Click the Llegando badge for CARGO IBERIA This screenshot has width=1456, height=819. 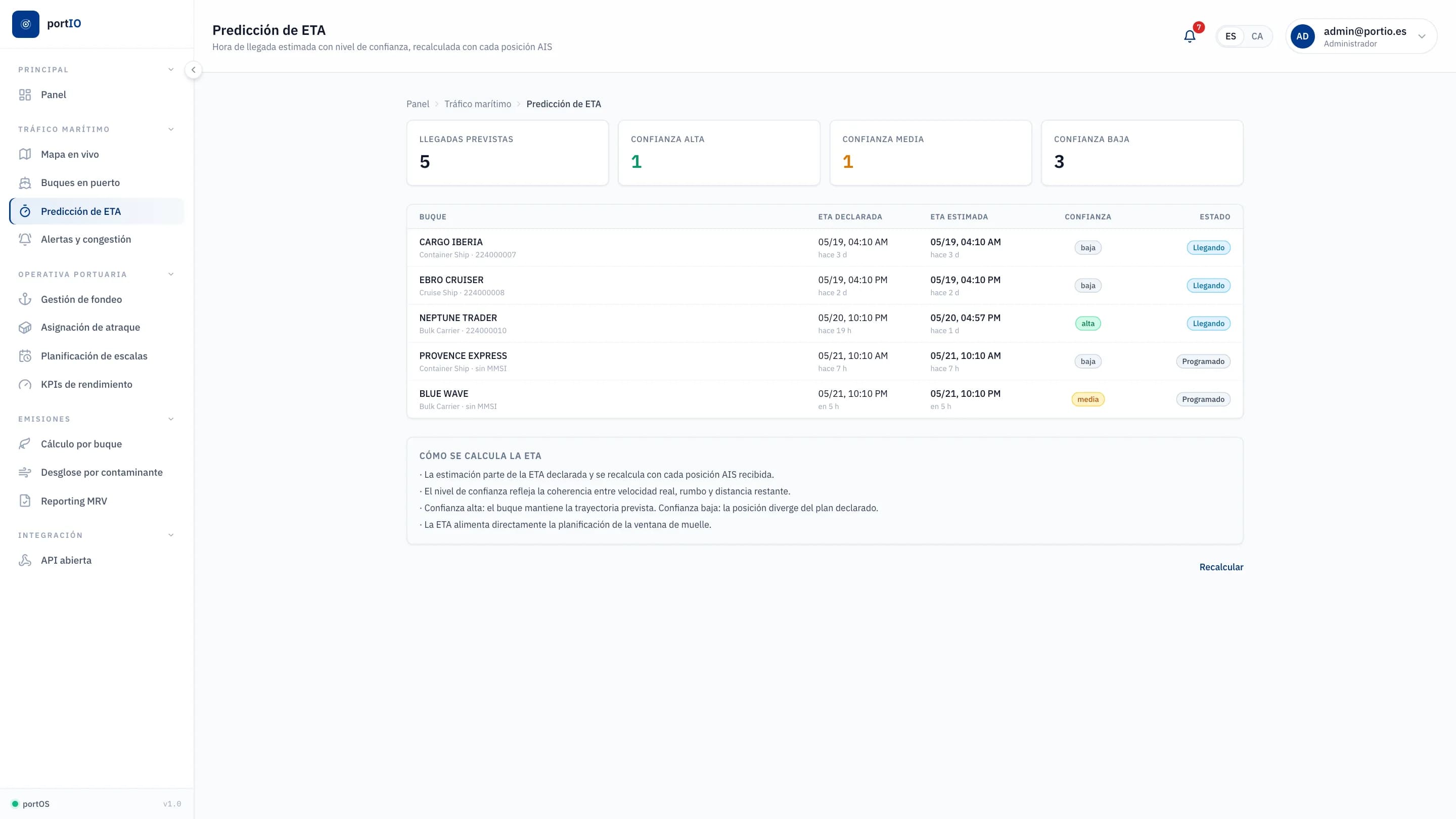coord(1208,248)
